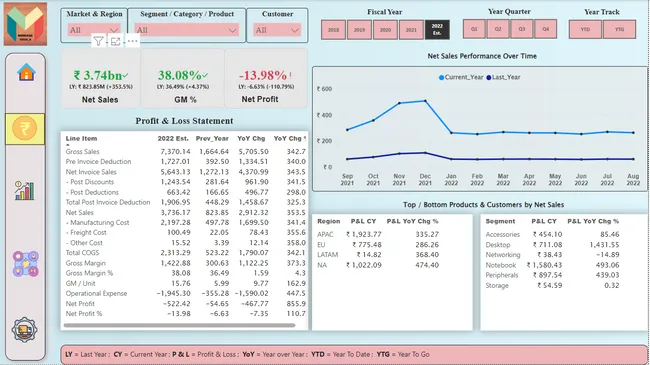The width and height of the screenshot is (650, 365).
Task: Select fiscal year 2019
Action: point(359,30)
